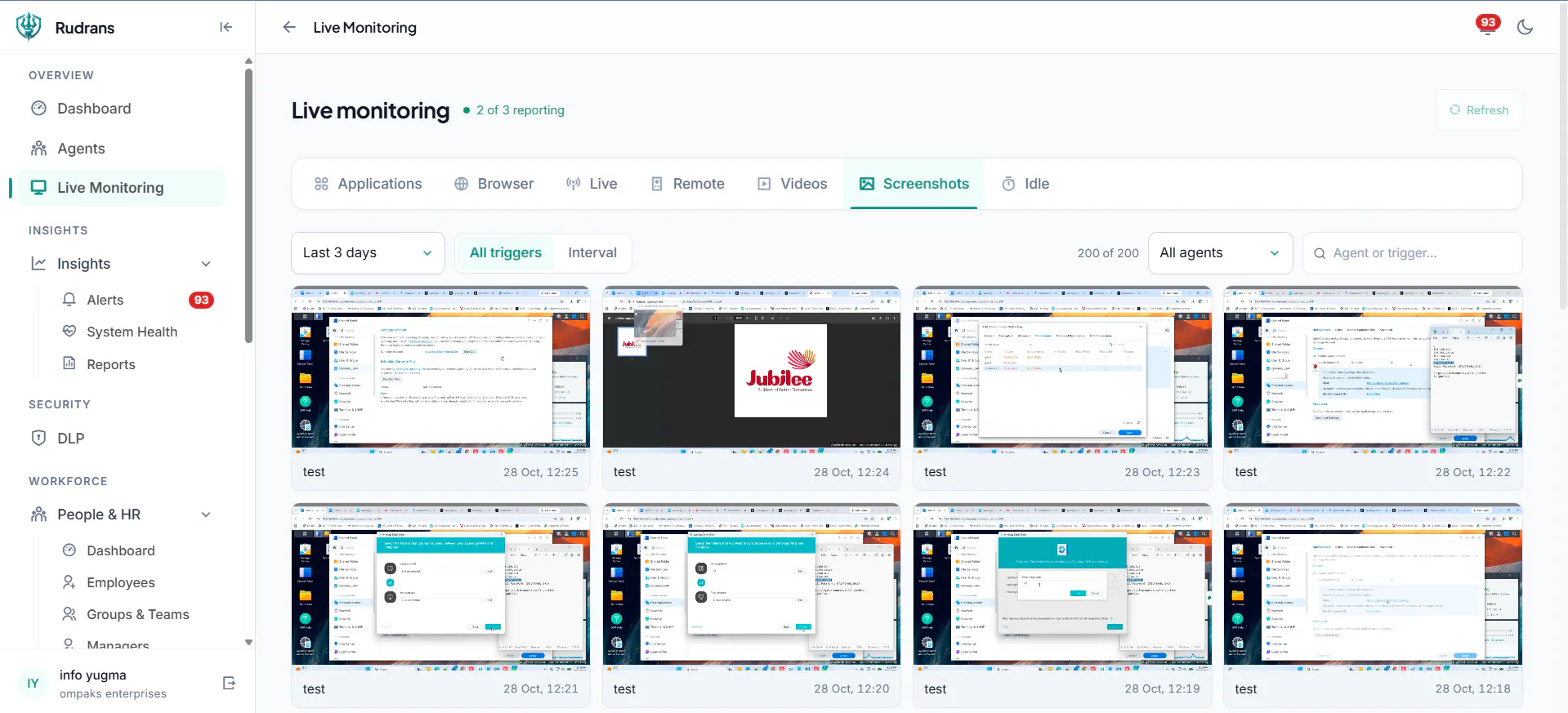Collapse the Insights section chevron
The height and width of the screenshot is (713, 1568).
pos(206,264)
